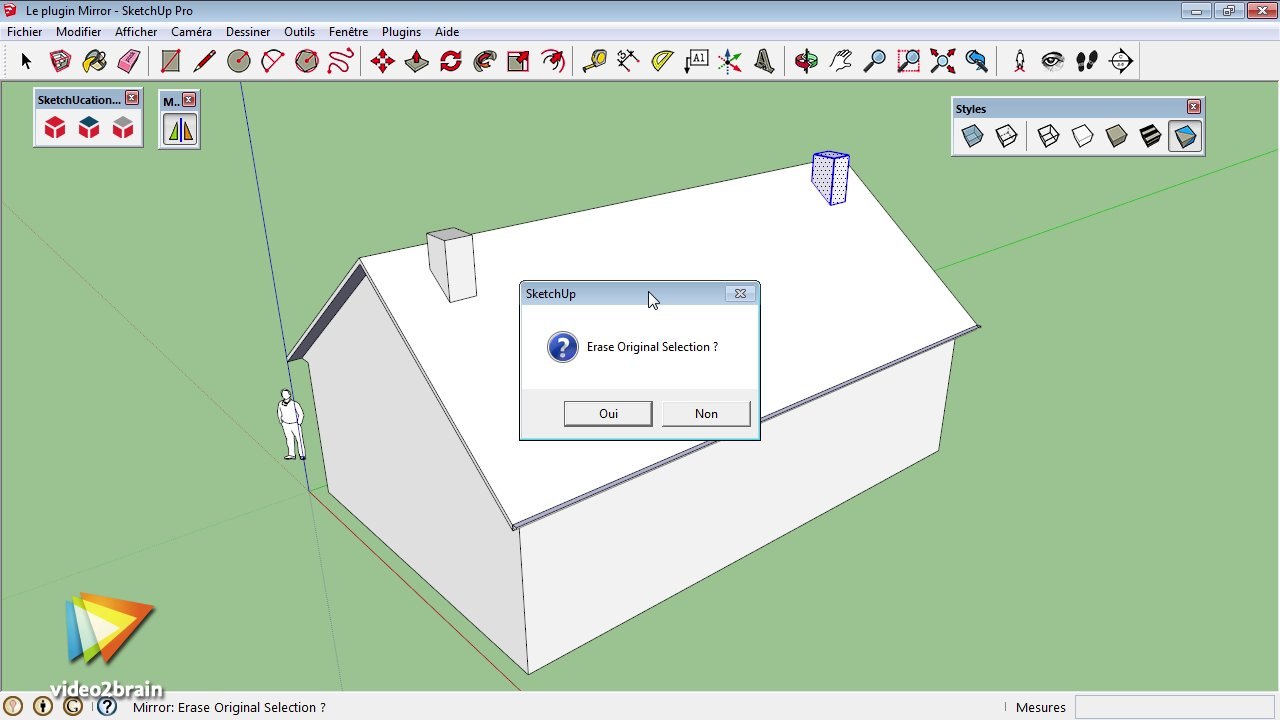Click the Zoom Extents tool
The image size is (1280, 720).
942,61
